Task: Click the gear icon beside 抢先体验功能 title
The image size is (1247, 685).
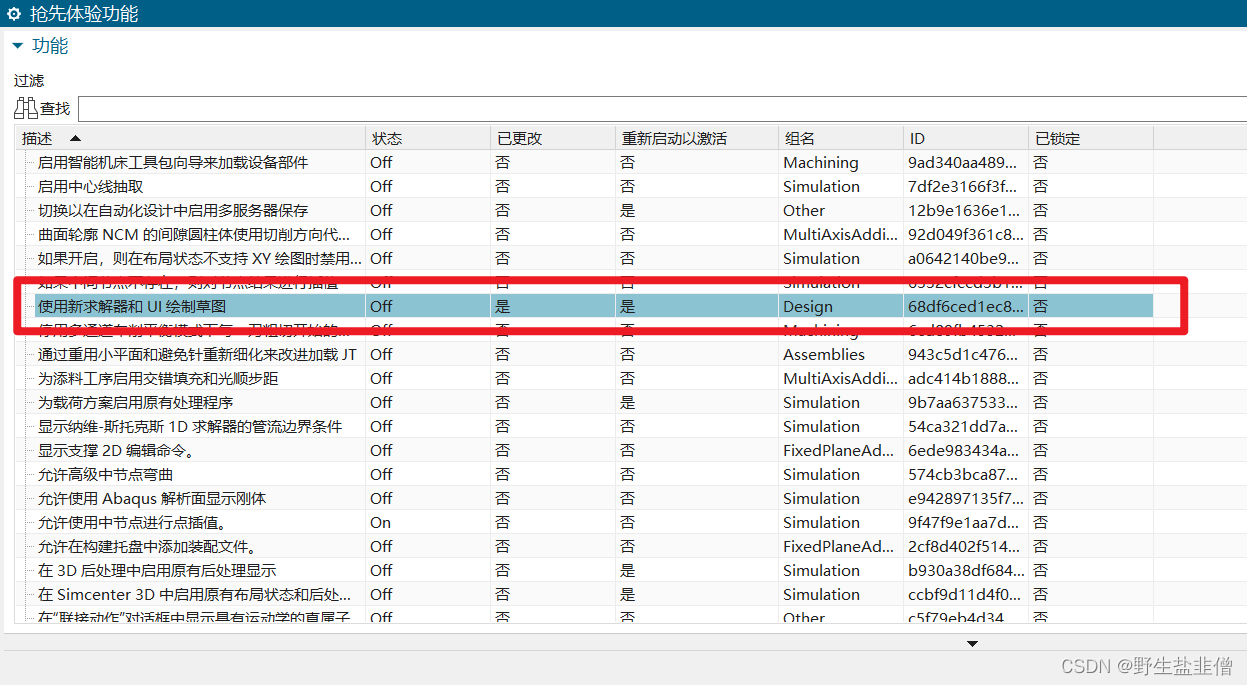Action: 14,13
